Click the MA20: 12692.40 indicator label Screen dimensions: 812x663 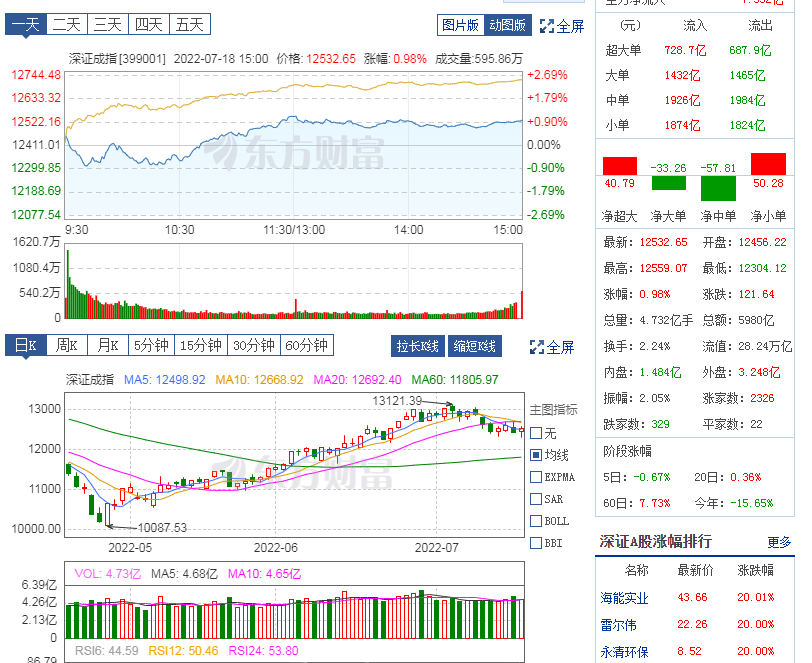pos(357,380)
